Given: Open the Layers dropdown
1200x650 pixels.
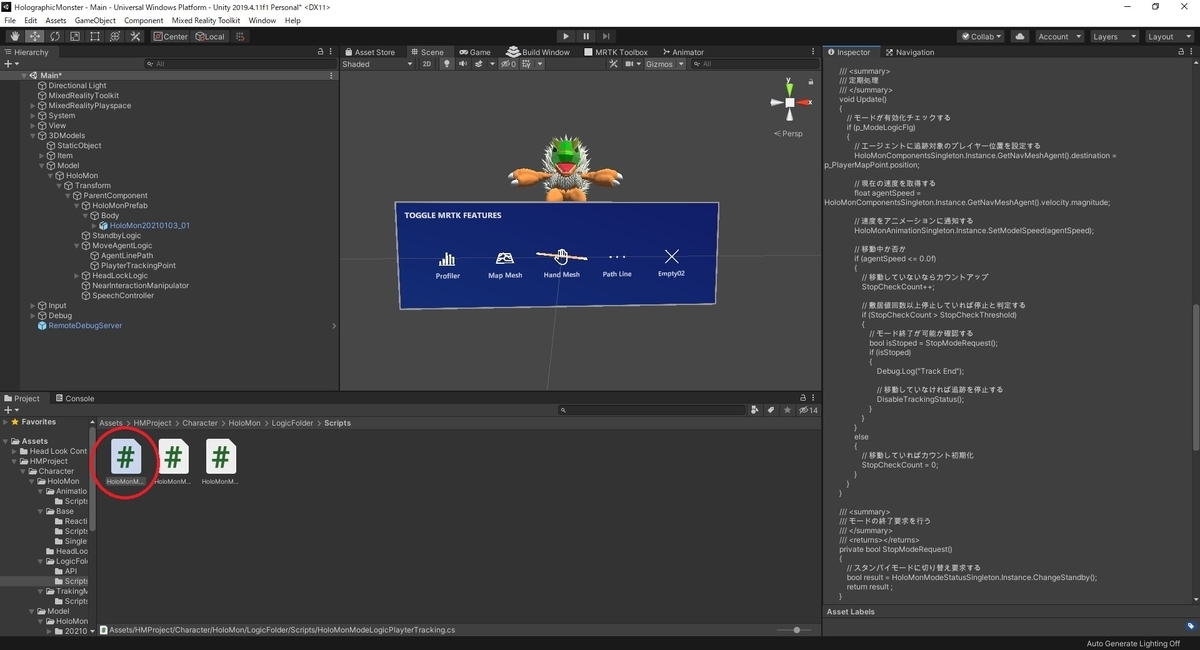Looking at the screenshot, I should pyautogui.click(x=1113, y=37).
